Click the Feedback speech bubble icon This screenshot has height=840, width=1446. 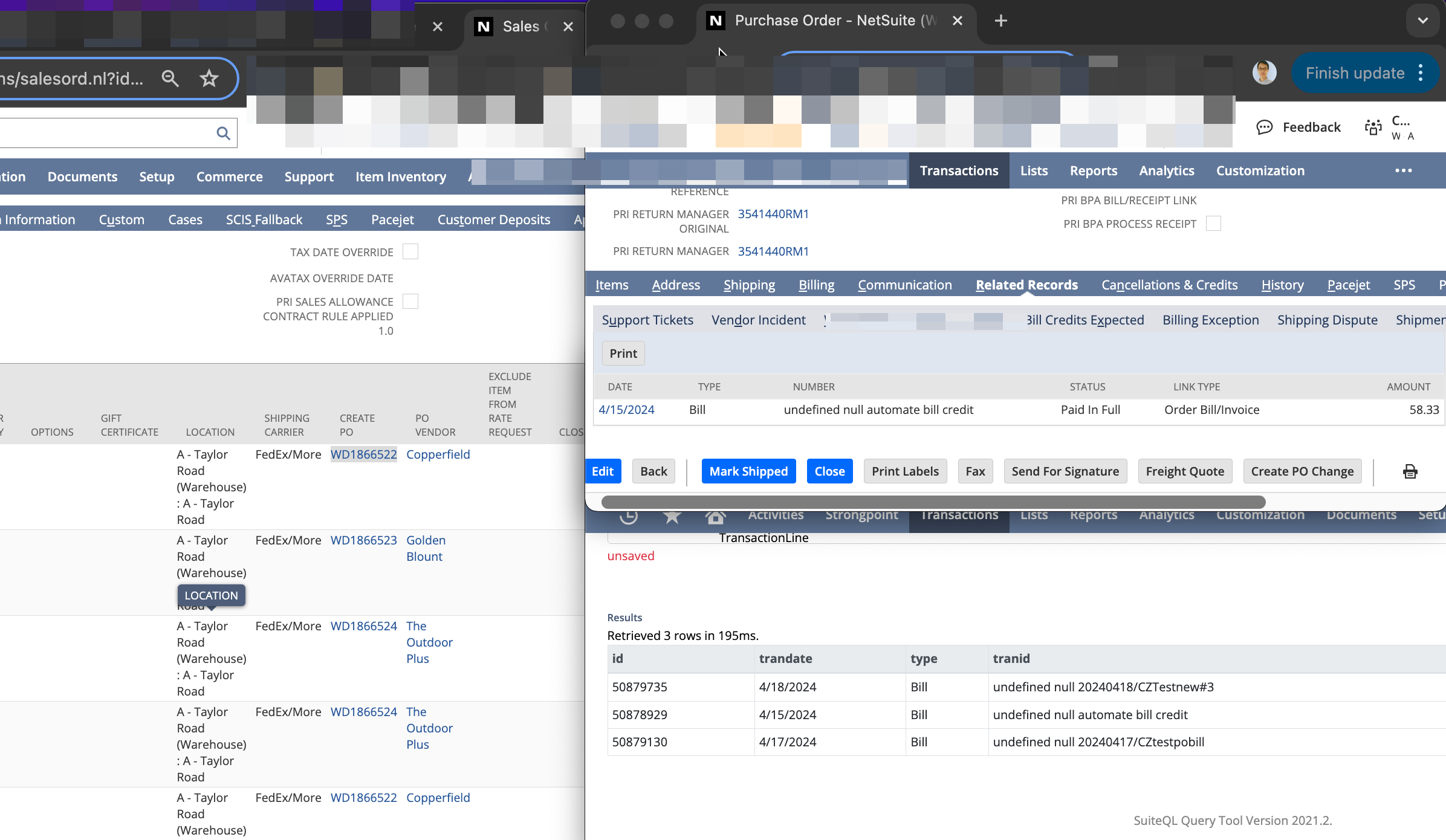[x=1264, y=128]
